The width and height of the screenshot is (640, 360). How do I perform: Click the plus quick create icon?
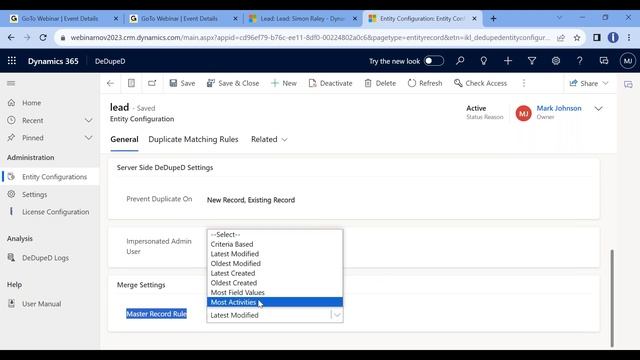(x=508, y=61)
